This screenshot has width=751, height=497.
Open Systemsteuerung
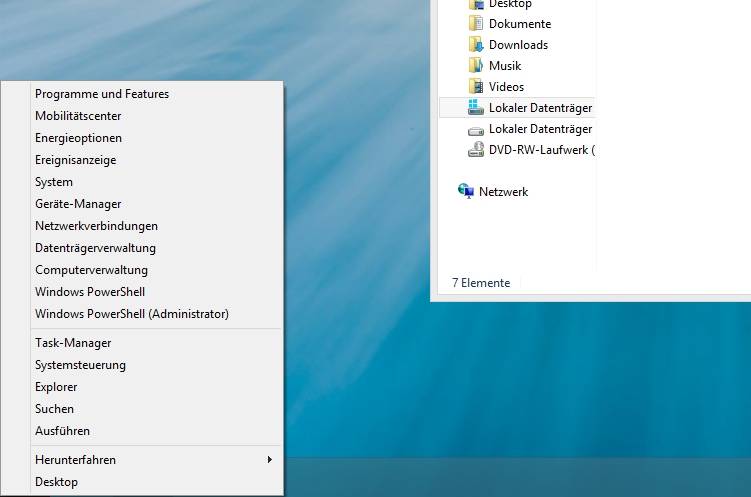(157, 365)
